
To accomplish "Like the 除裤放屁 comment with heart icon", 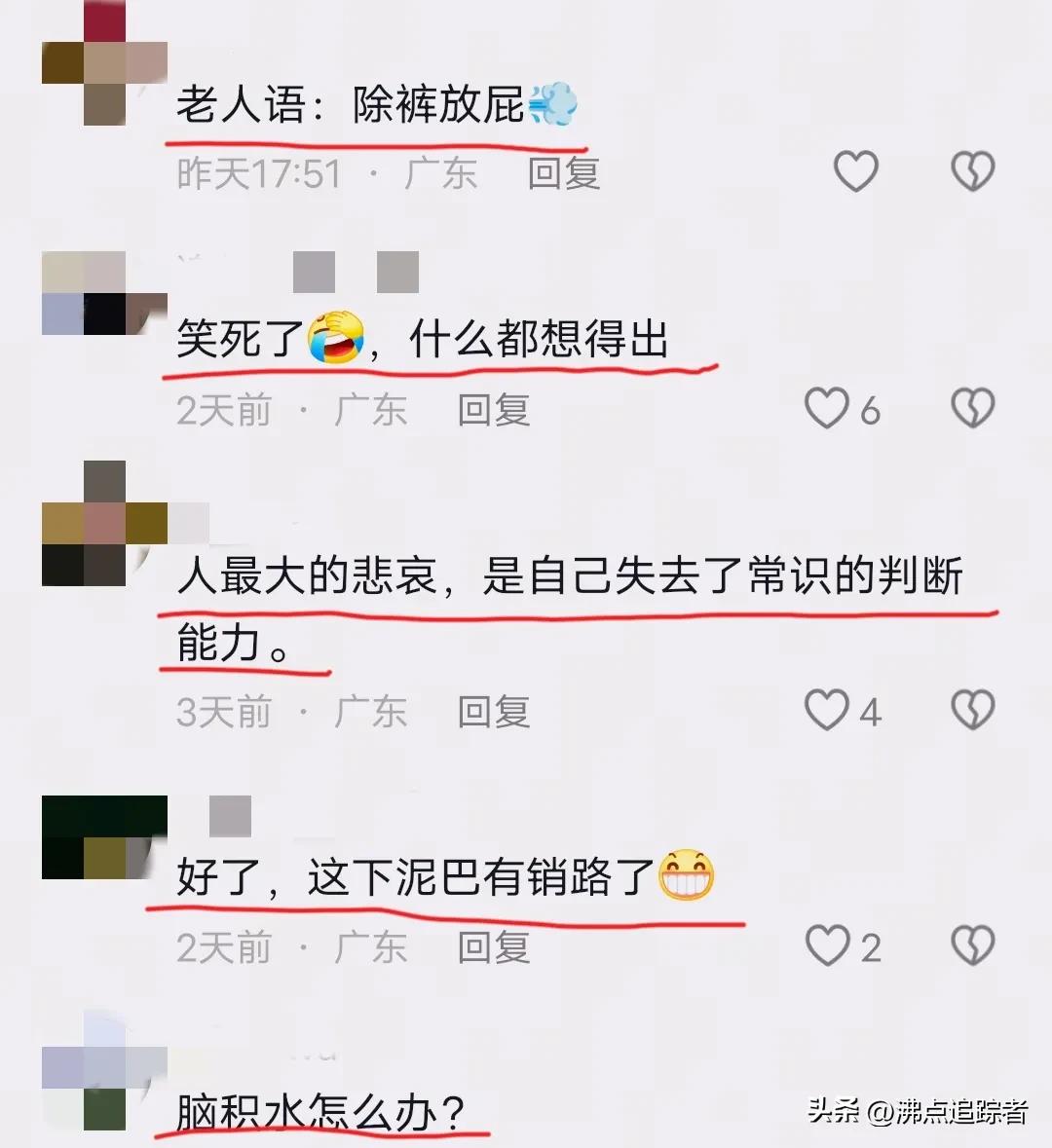I will click(x=855, y=171).
